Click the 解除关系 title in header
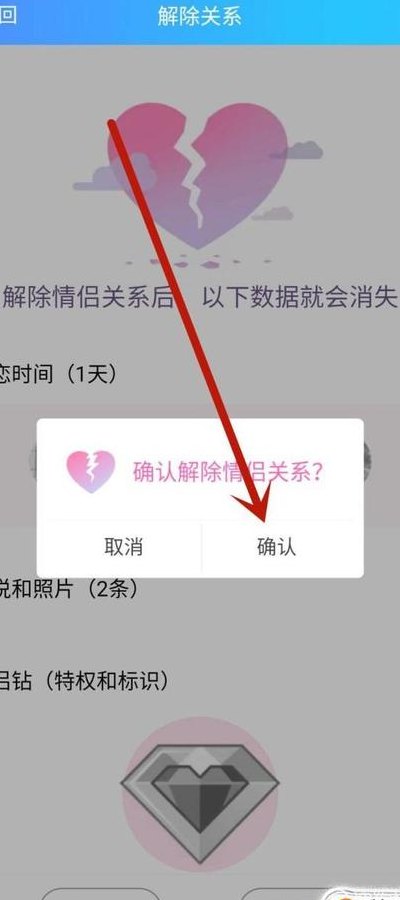The height and width of the screenshot is (900, 400). pos(200,17)
